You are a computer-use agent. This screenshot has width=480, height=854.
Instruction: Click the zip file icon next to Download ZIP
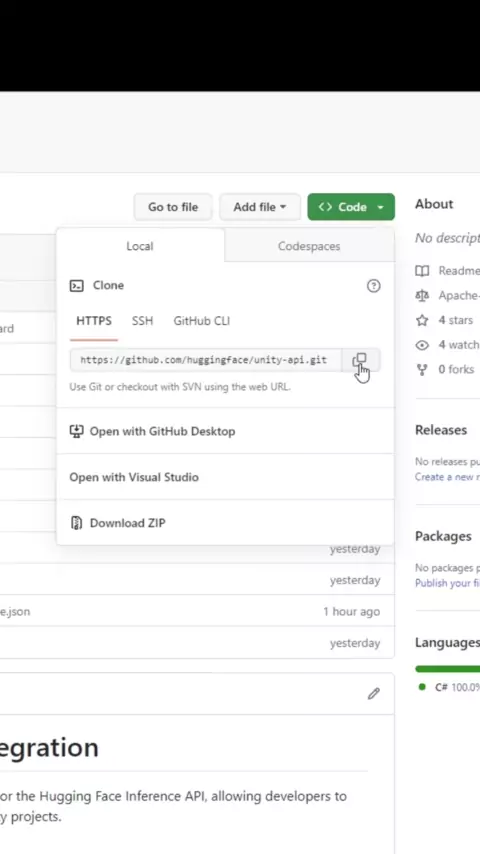(x=76, y=523)
